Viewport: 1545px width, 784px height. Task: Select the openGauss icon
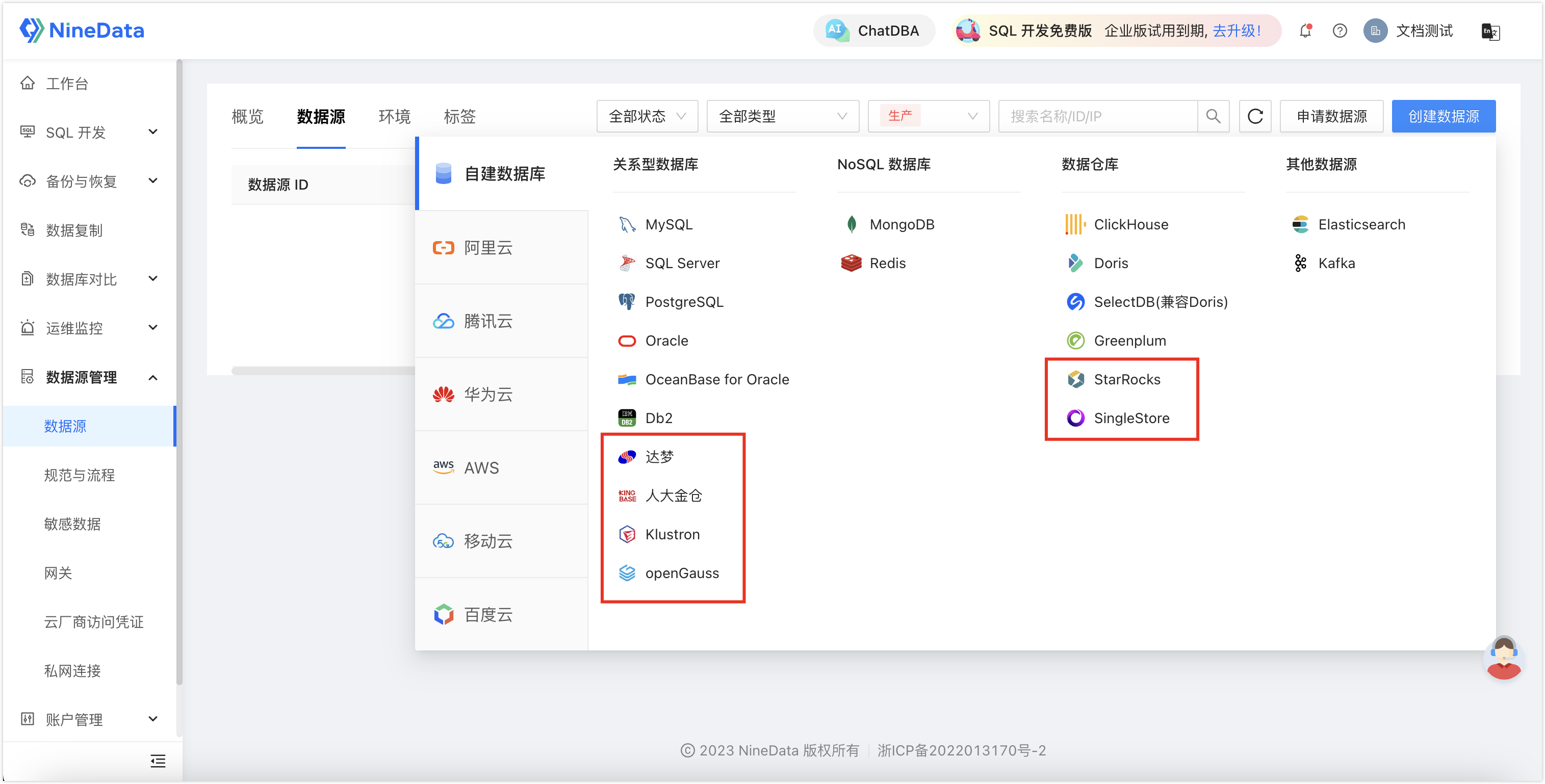[x=627, y=573]
